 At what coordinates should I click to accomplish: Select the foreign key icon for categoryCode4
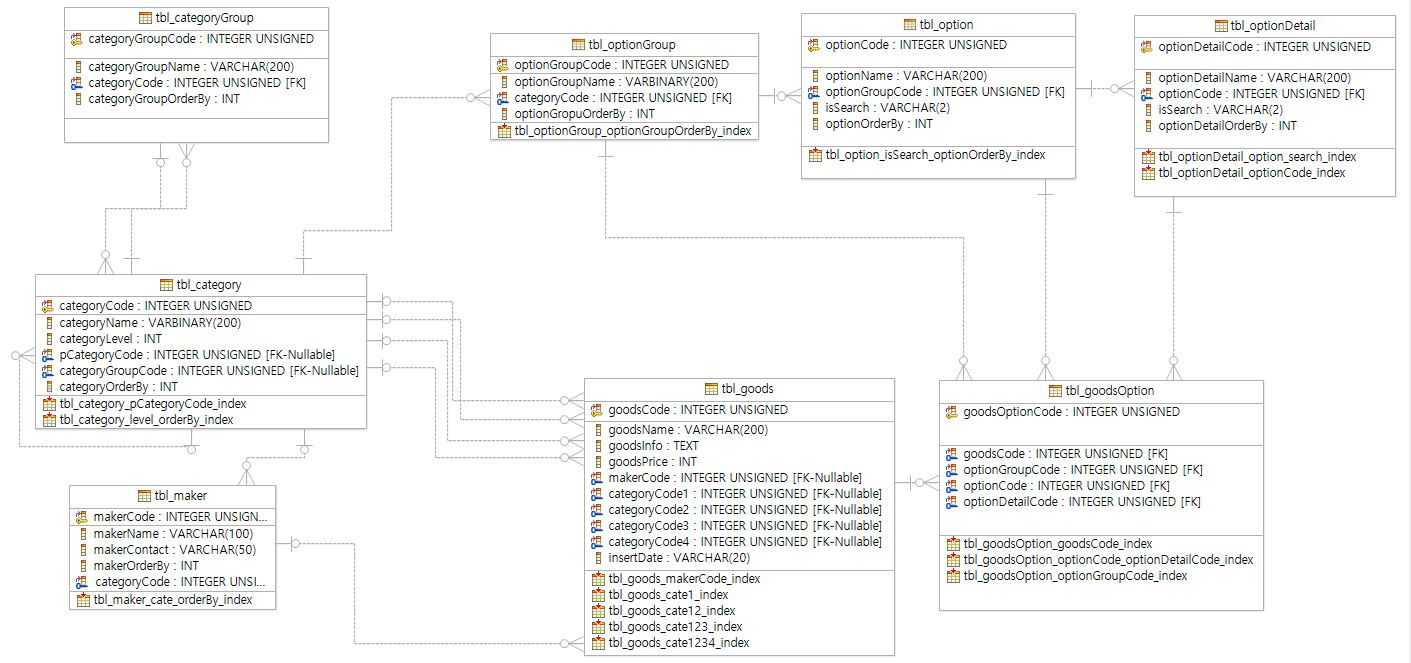coord(598,542)
